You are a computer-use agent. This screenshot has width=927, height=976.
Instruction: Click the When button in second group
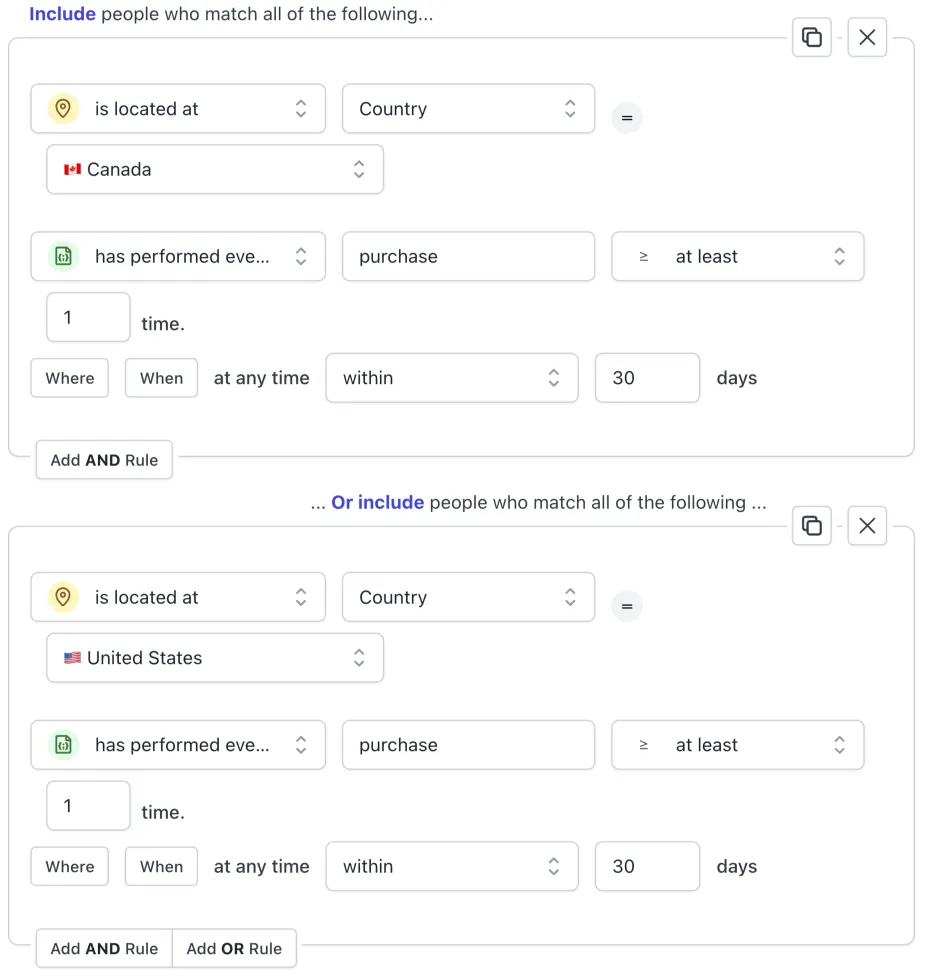(x=161, y=866)
